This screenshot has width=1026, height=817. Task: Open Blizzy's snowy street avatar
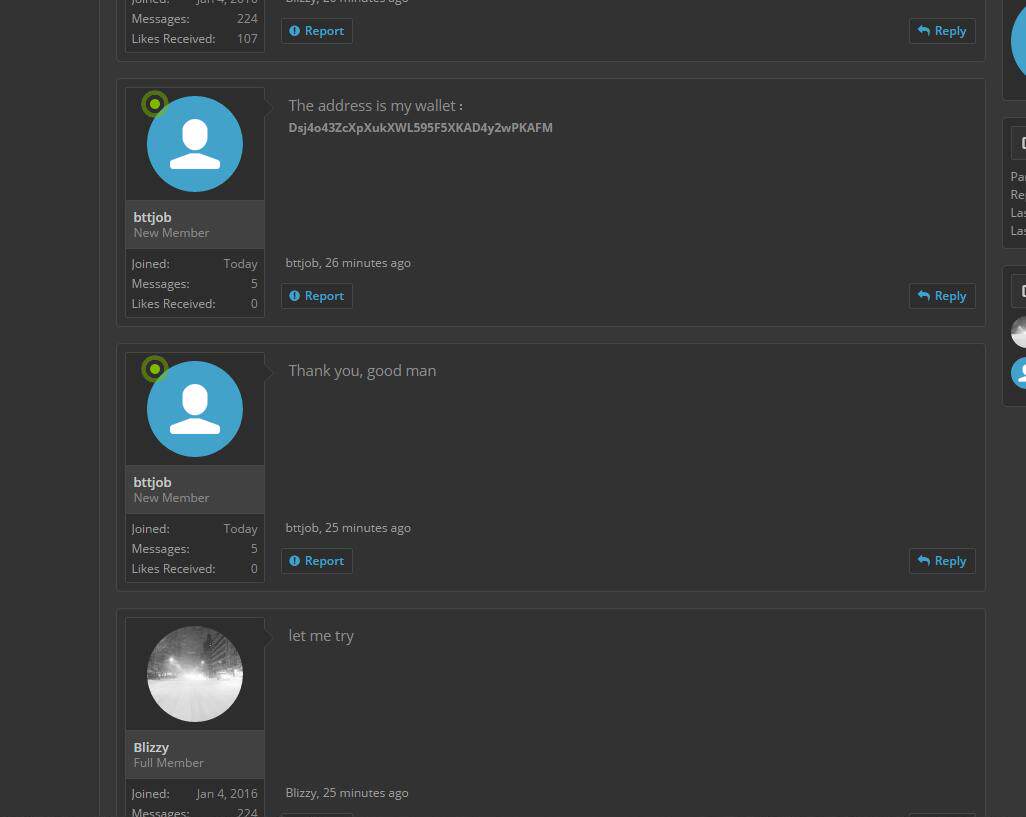[x=195, y=674]
